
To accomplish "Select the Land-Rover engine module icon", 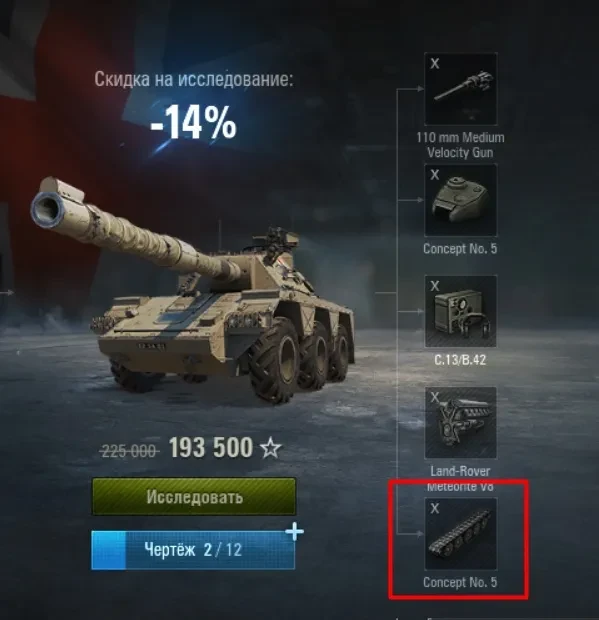I will 461,422.
